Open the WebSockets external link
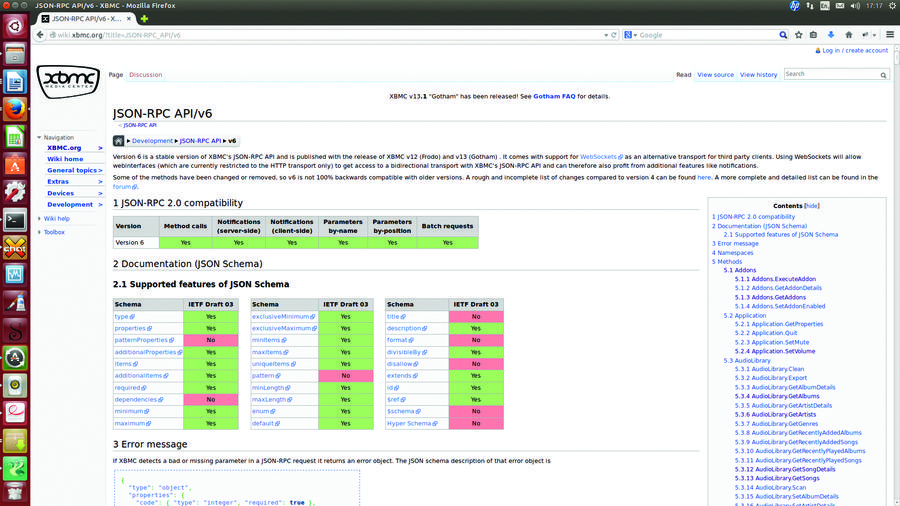900x506 pixels. [x=598, y=157]
